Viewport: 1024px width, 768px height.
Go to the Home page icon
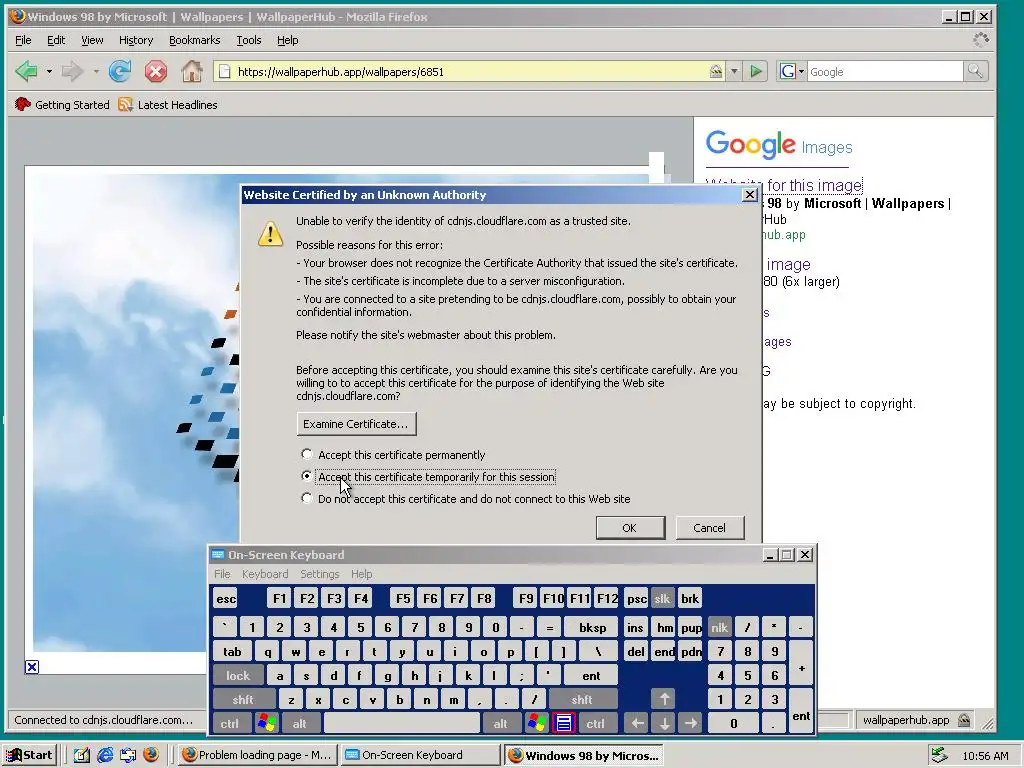[191, 71]
